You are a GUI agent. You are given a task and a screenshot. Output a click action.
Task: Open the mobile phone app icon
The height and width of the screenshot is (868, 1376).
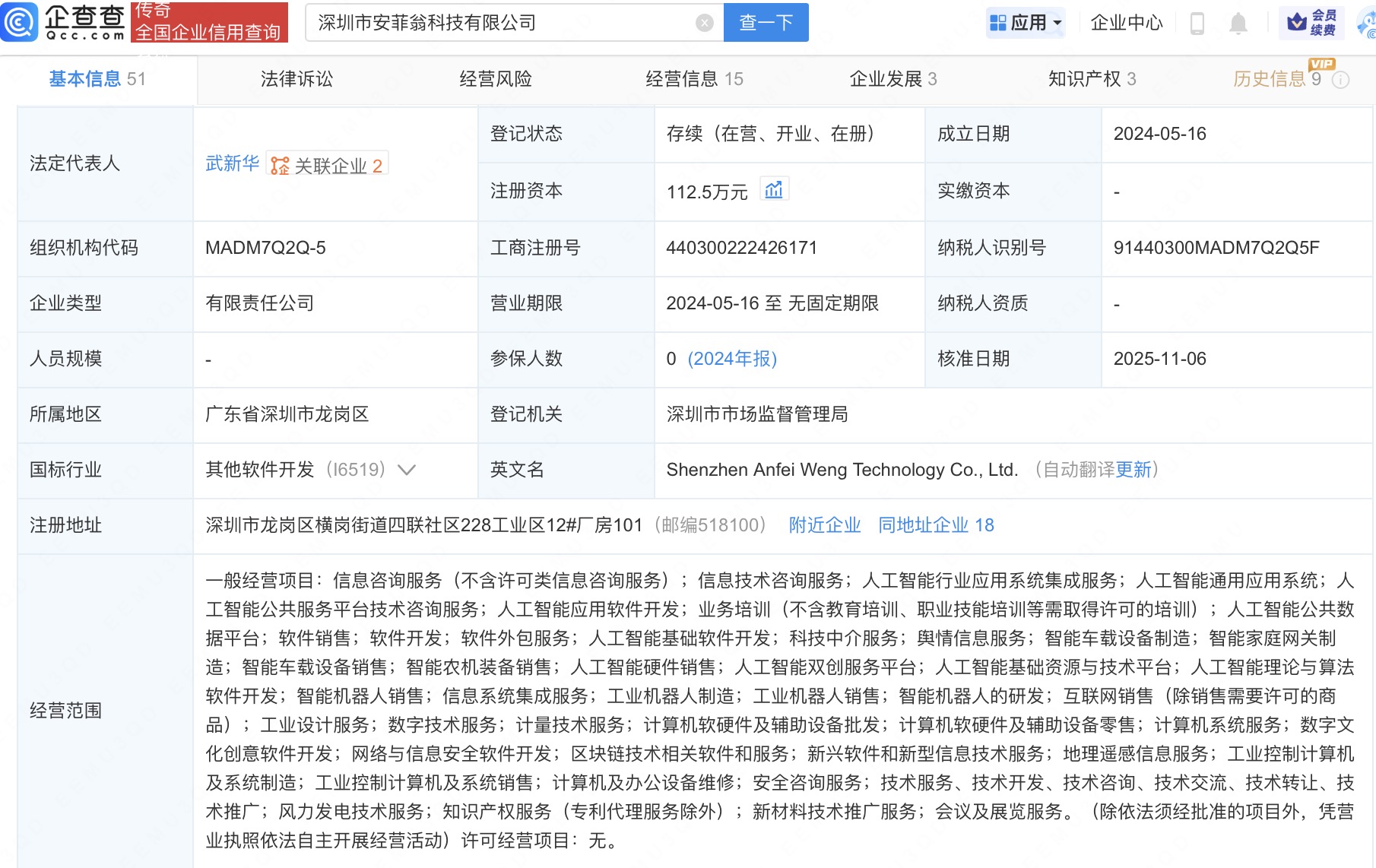pos(1197,24)
